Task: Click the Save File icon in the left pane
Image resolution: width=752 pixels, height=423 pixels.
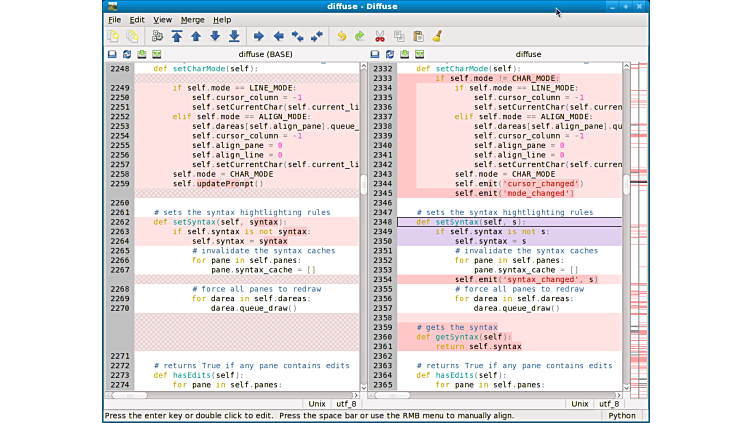Action: pyautogui.click(x=142, y=54)
